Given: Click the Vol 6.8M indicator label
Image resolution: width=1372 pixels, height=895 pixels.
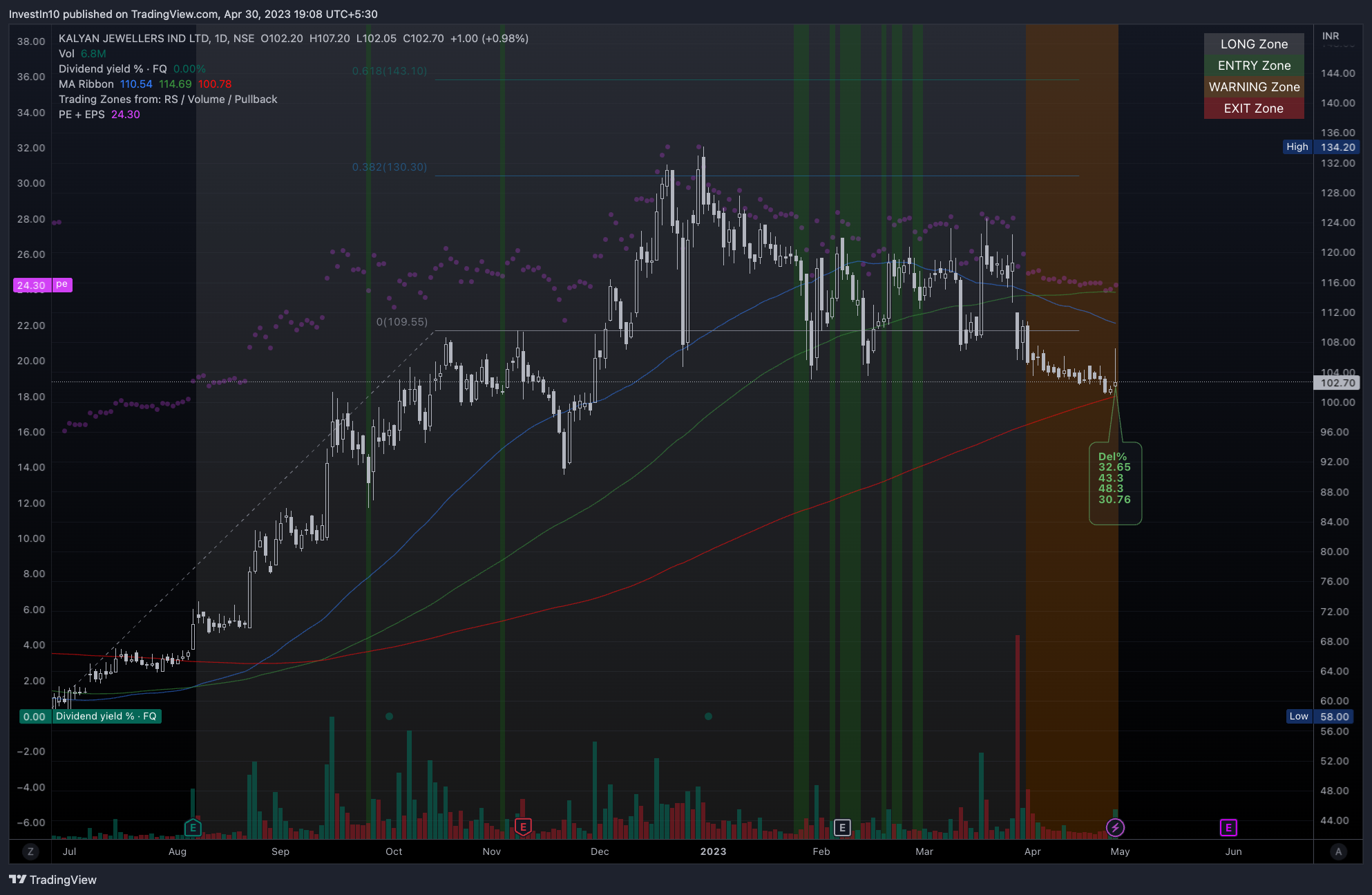Looking at the screenshot, I should click(x=82, y=54).
